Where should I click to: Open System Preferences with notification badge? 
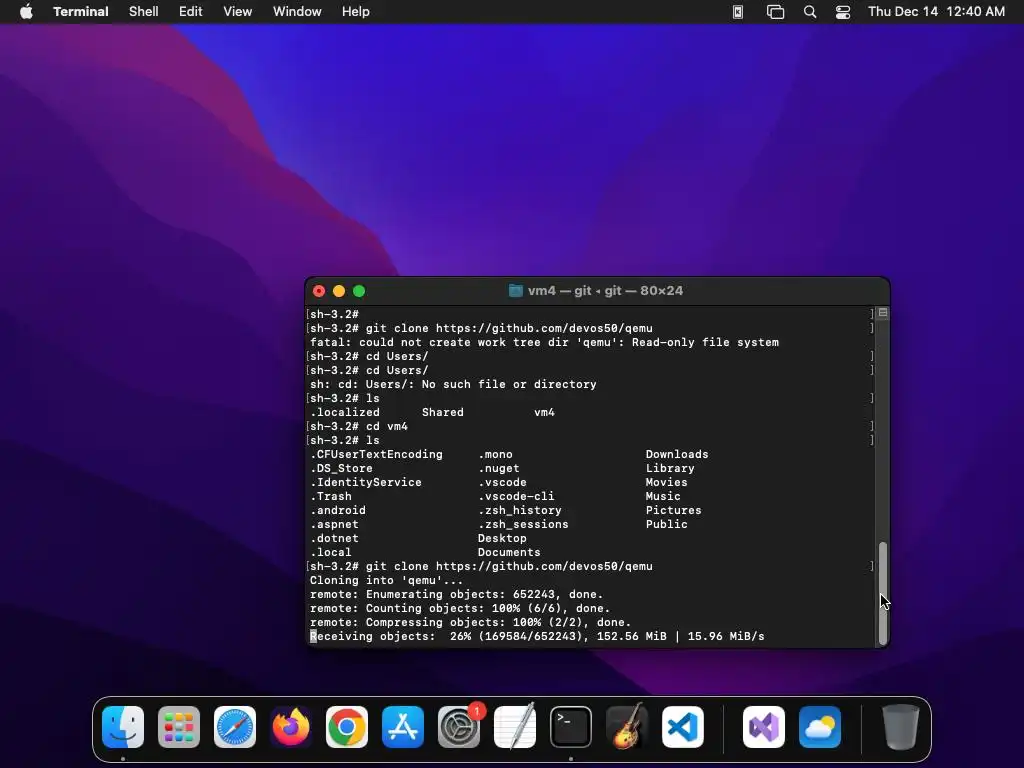pyautogui.click(x=459, y=727)
